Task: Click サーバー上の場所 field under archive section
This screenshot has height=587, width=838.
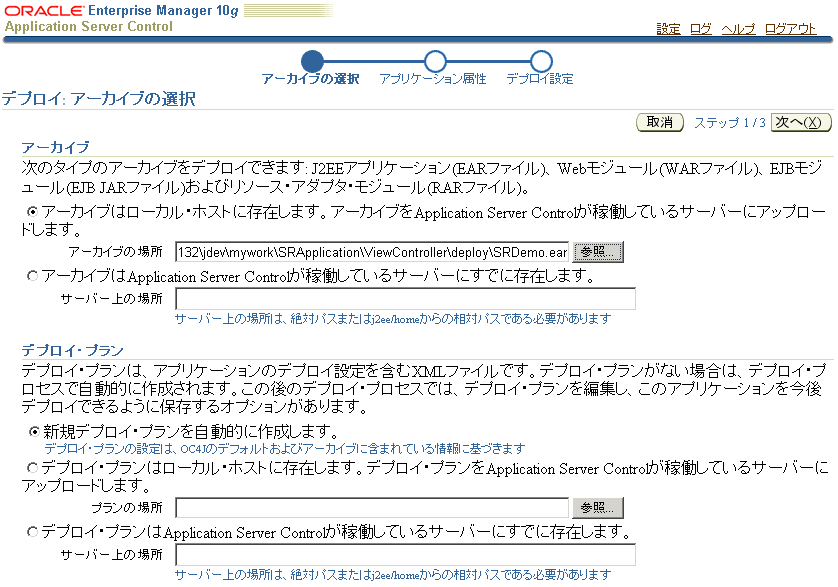Action: (406, 299)
